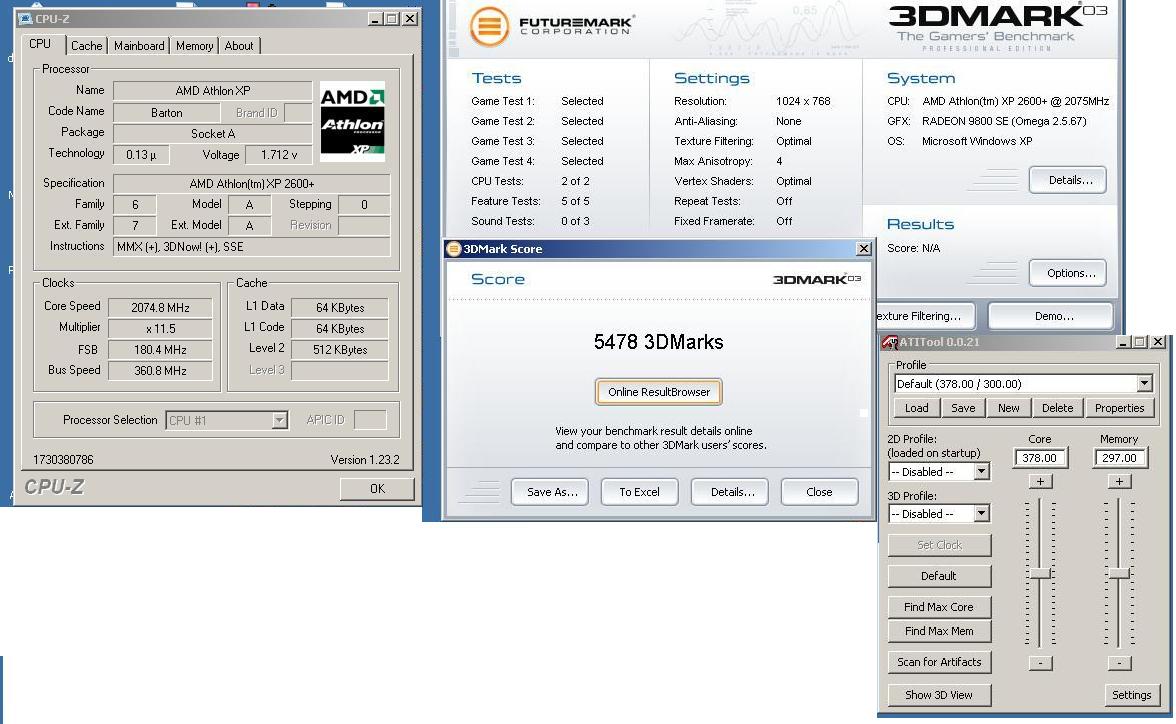Open the Processor Selection dropdown
The image size is (1176, 724).
coord(280,421)
